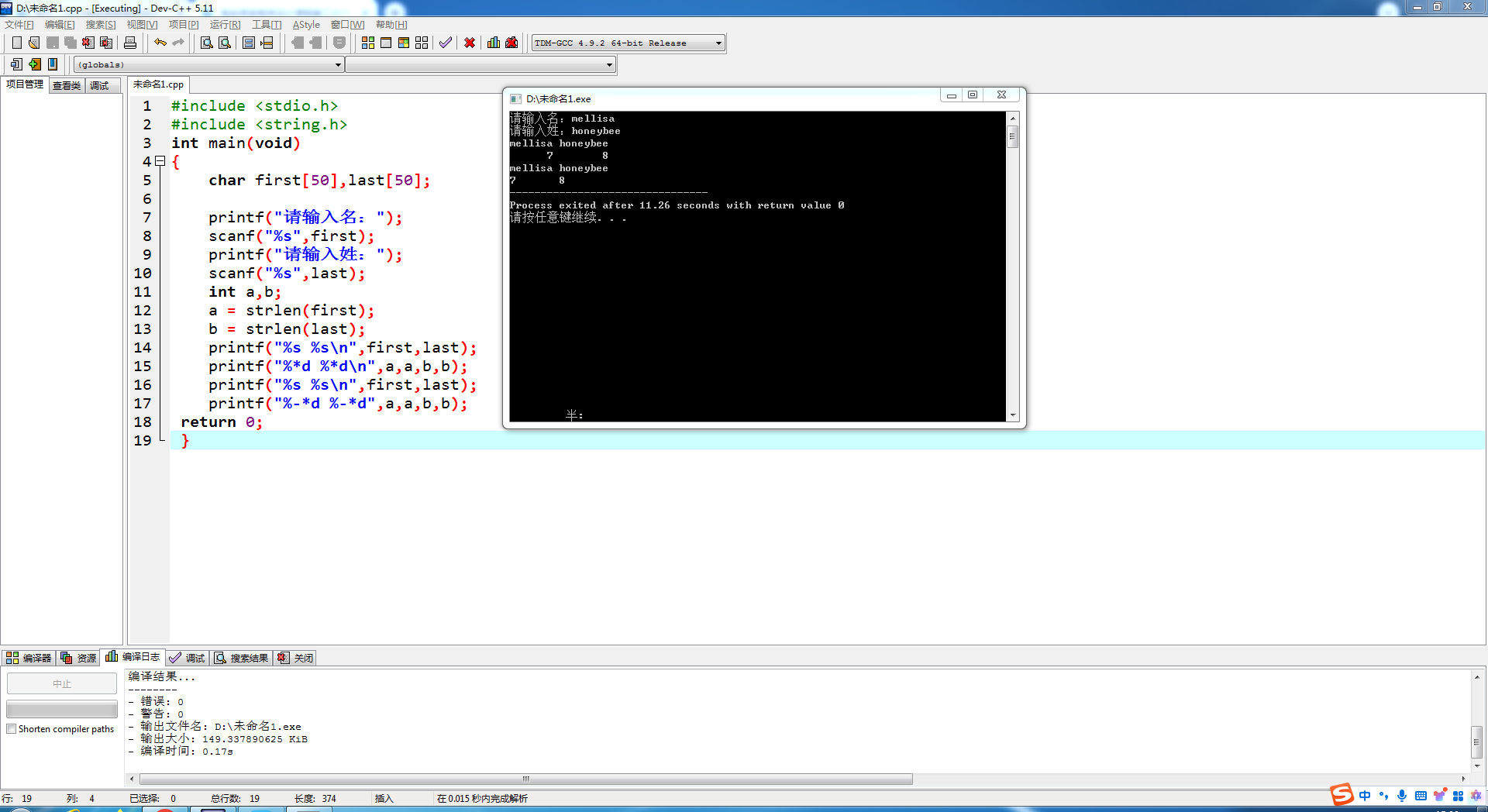Click the New file icon

[x=17, y=43]
